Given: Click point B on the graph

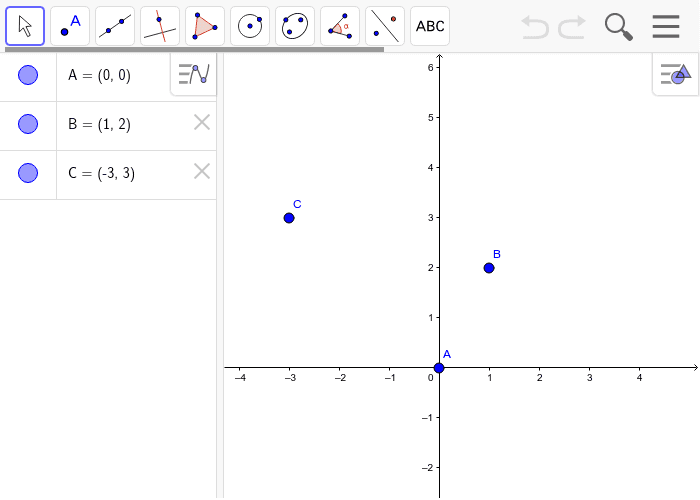Looking at the screenshot, I should pyautogui.click(x=489, y=268).
